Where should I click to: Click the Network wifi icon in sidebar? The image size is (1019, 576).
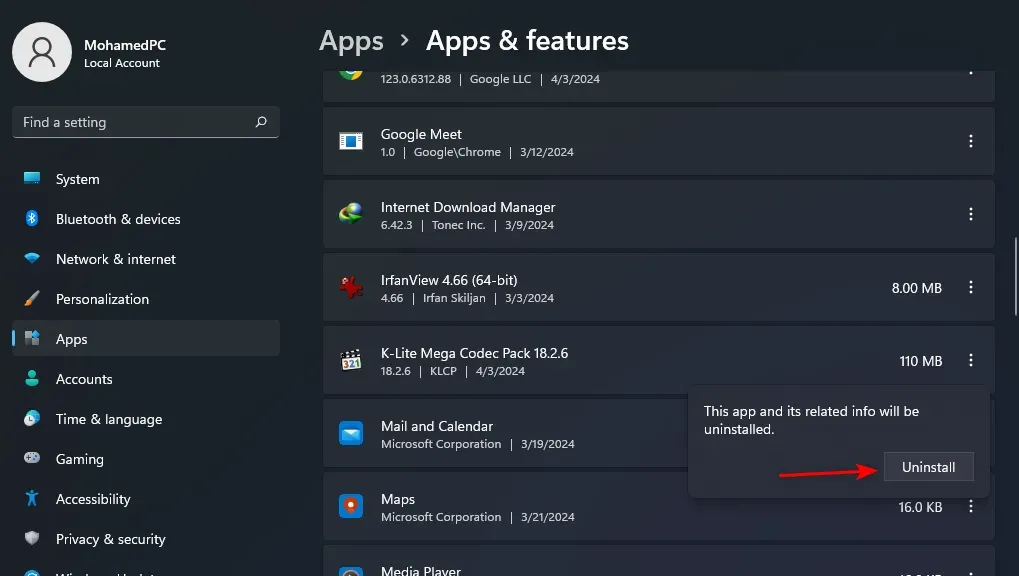(x=32, y=258)
